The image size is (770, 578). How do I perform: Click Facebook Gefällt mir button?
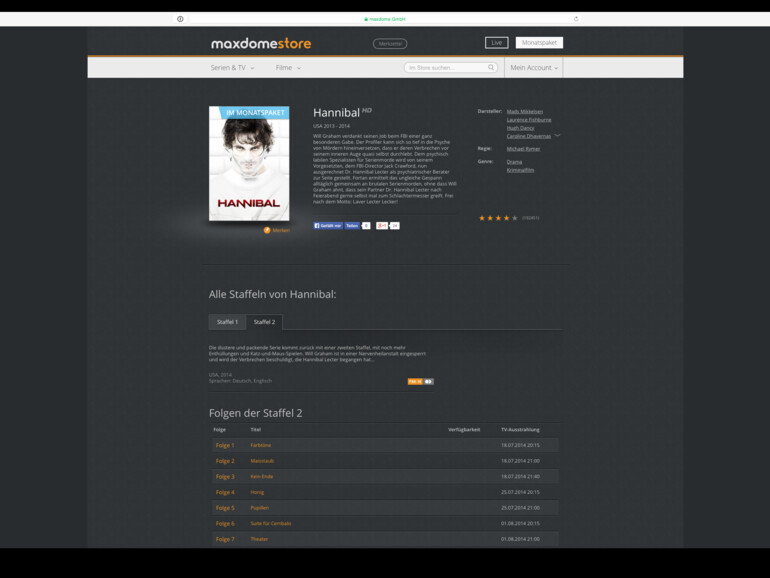coord(328,225)
